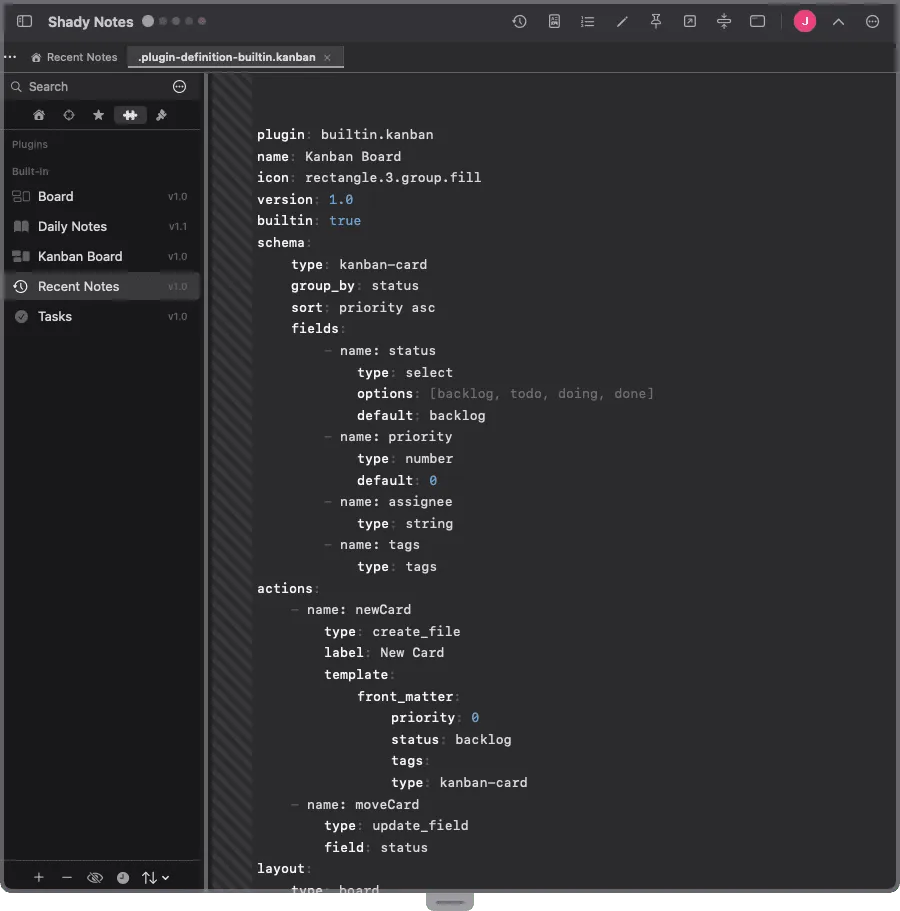The height and width of the screenshot is (911, 900).
Task: Click the Built-in group label
Action: (x=30, y=171)
